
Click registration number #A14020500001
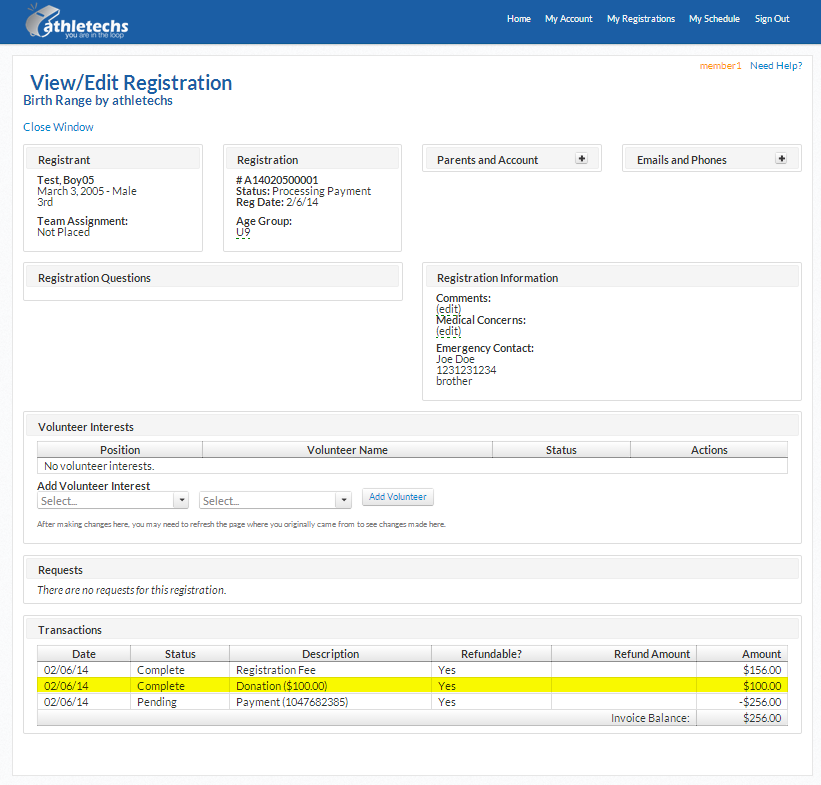pos(277,180)
